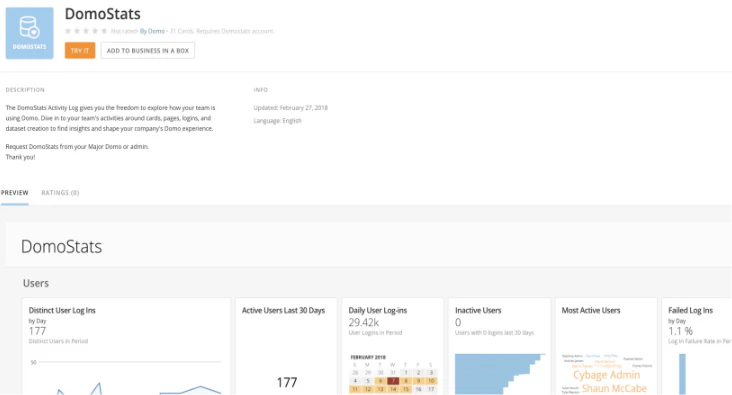Click the Users section heading
Viewport: 732px width, 395px height.
tap(36, 283)
